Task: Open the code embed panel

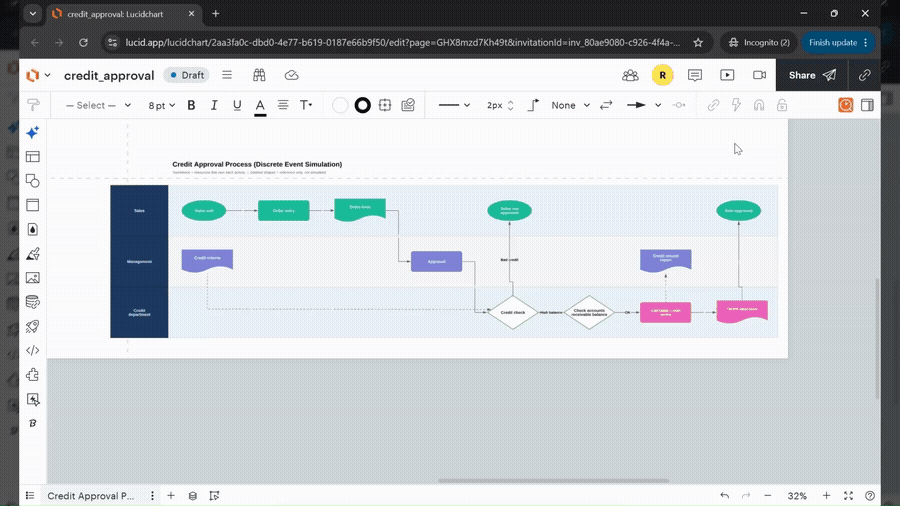Action: click(x=33, y=351)
